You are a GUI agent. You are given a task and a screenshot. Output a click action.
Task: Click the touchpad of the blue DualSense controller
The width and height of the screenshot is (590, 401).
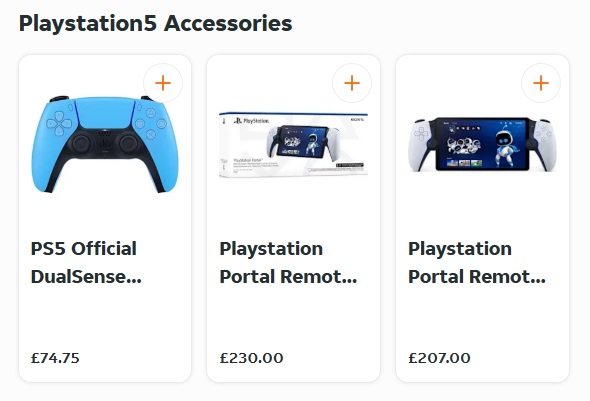pyautogui.click(x=105, y=113)
